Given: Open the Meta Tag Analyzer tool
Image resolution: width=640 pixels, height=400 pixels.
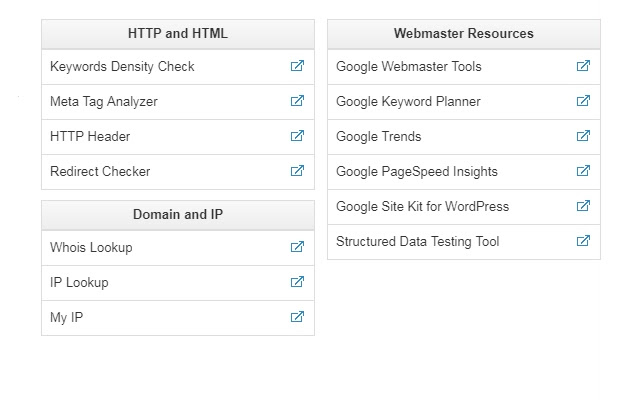Looking at the screenshot, I should [104, 102].
